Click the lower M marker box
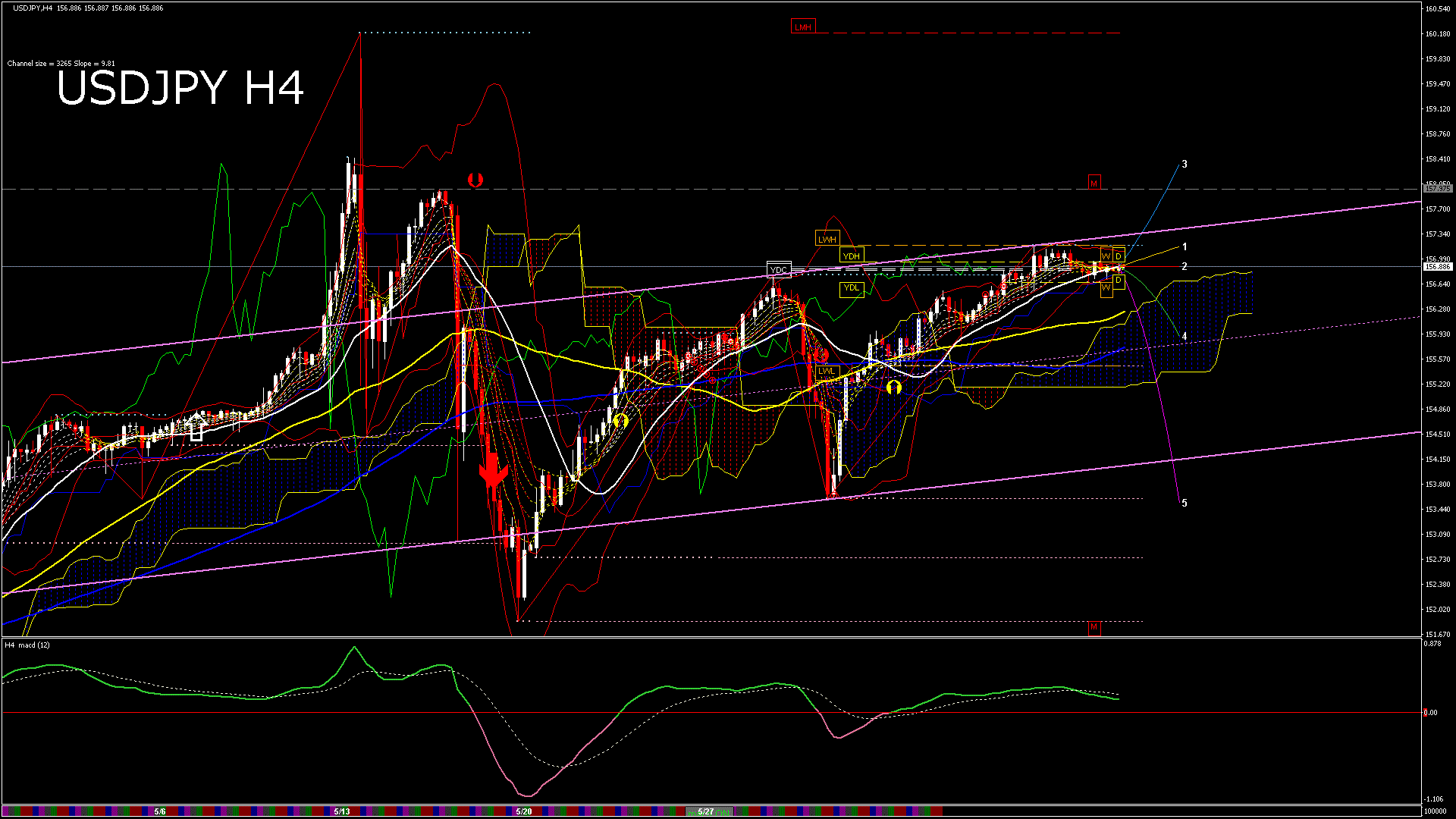This screenshot has width=1456, height=819. (x=1094, y=627)
